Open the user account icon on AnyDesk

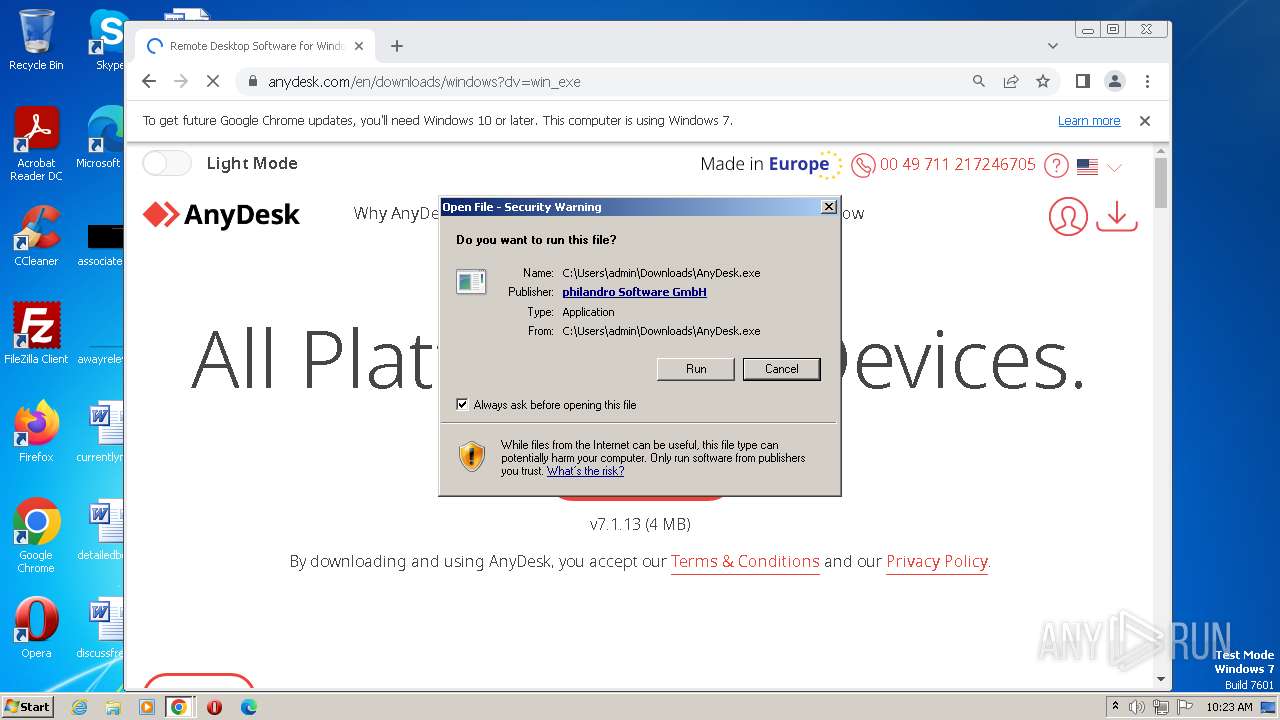point(1068,216)
